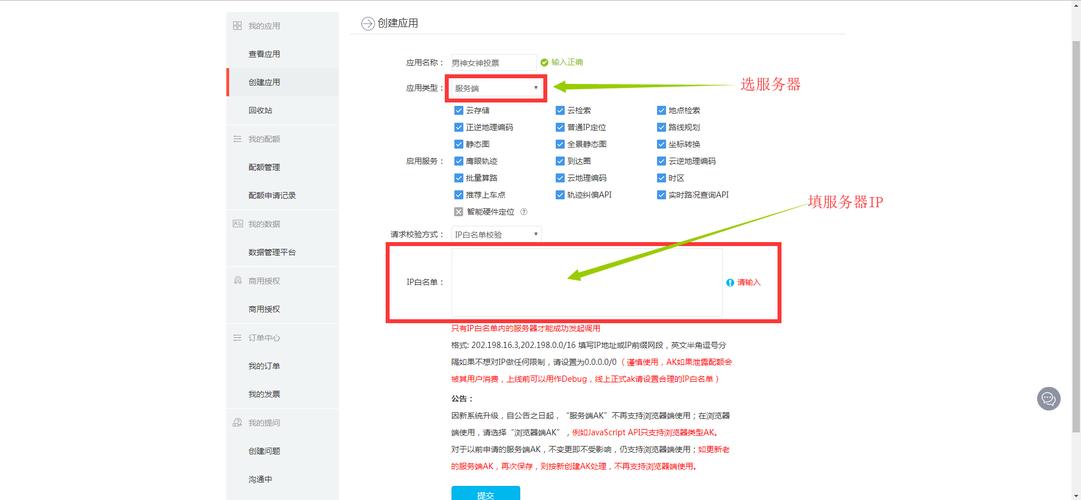This screenshot has height=500, width=1081.
Task: Open 配额申请记录 in the sidebar
Action: [272, 195]
